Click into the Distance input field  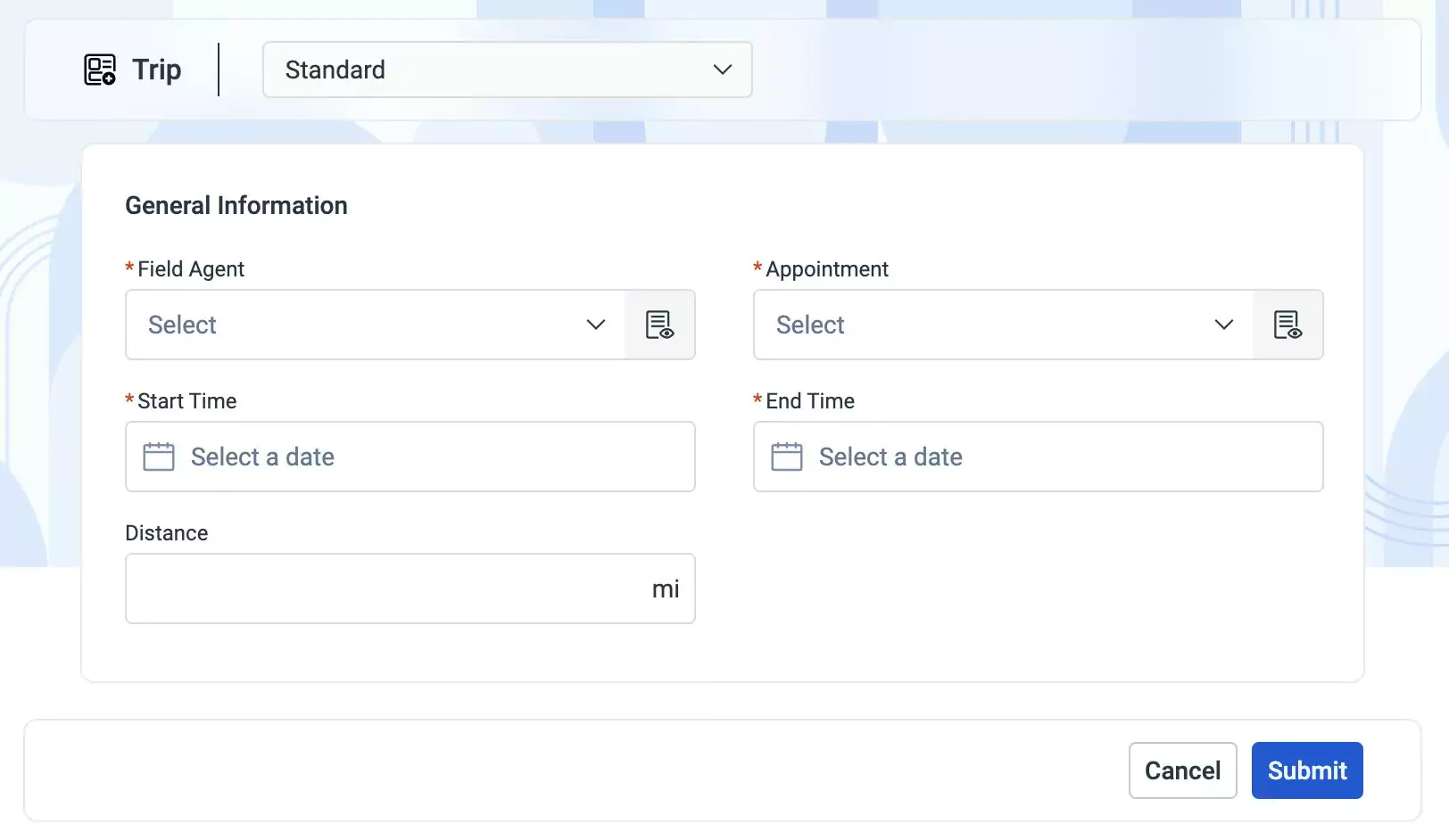384,589
